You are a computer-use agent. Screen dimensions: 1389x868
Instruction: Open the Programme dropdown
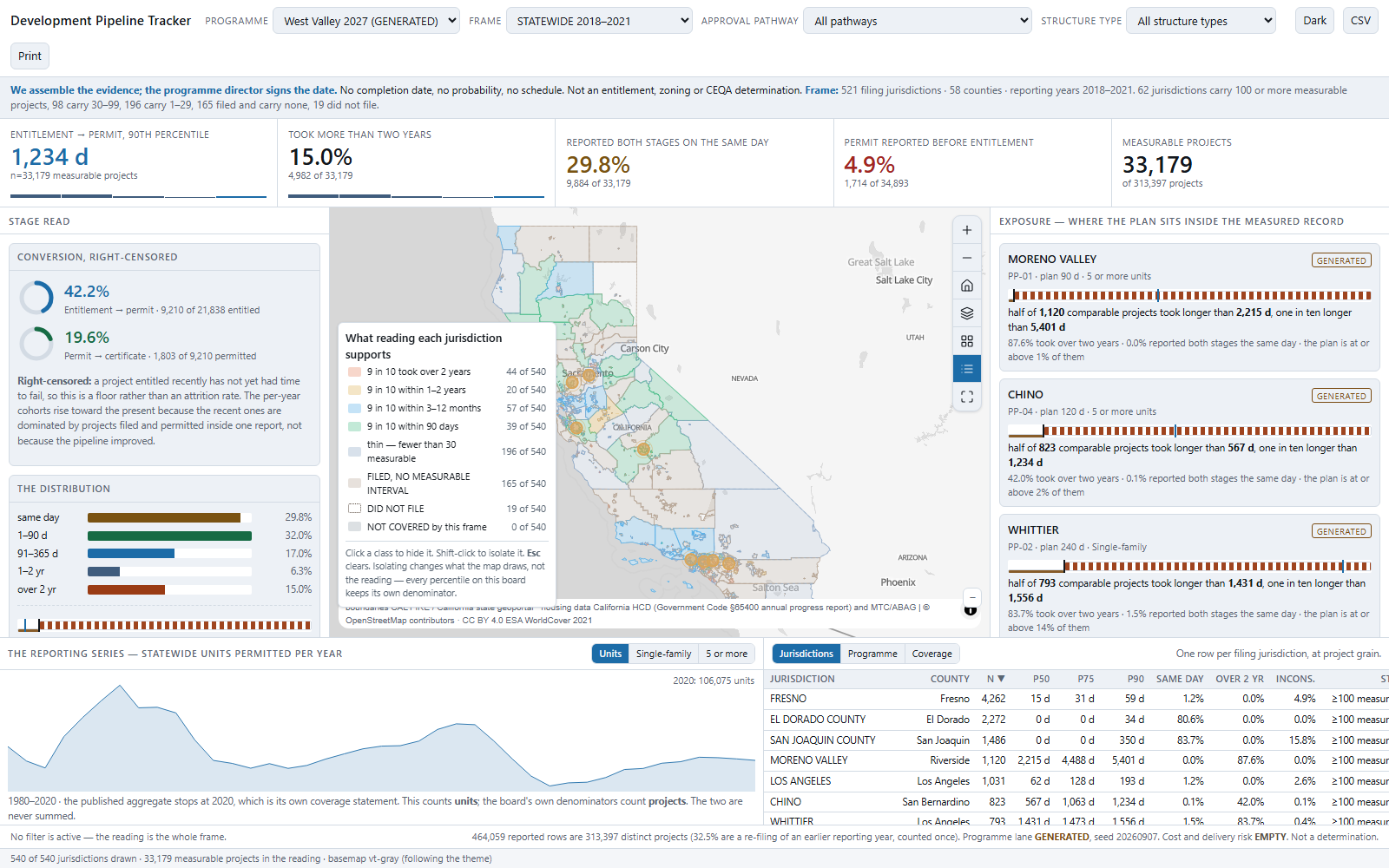[x=366, y=21]
